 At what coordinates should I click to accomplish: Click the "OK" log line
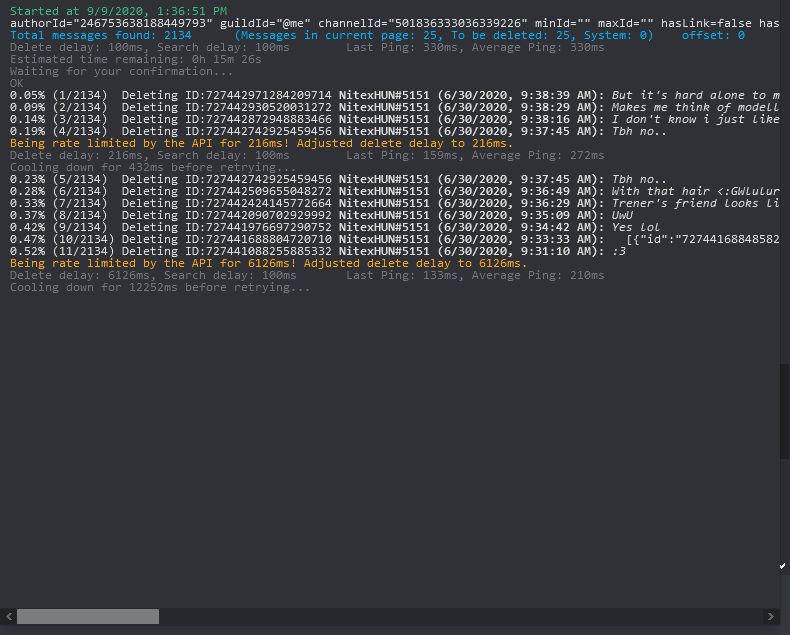click(x=17, y=83)
